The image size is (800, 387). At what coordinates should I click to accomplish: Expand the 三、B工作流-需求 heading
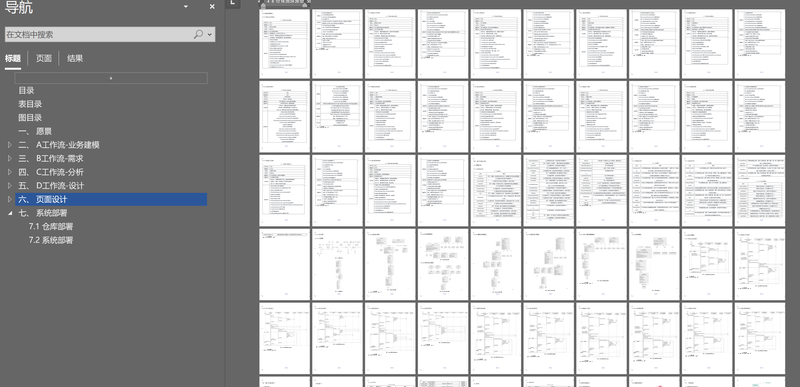click(x=10, y=159)
